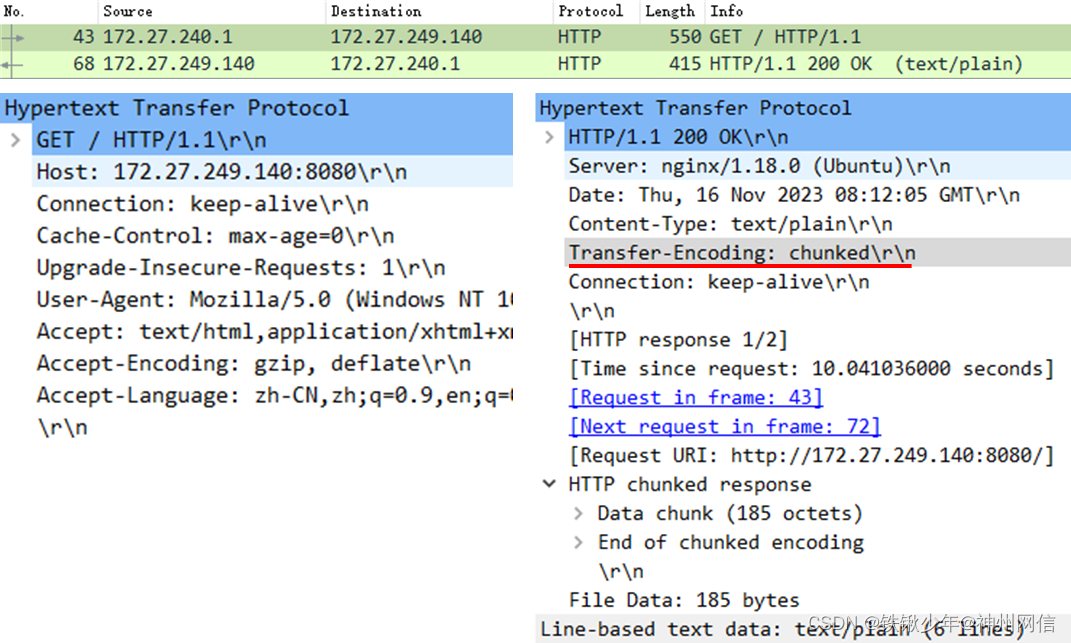Viewport: 1071px width, 643px height.
Task: Expand the HTTP/1.1 200 OK status line
Action: coord(549,137)
